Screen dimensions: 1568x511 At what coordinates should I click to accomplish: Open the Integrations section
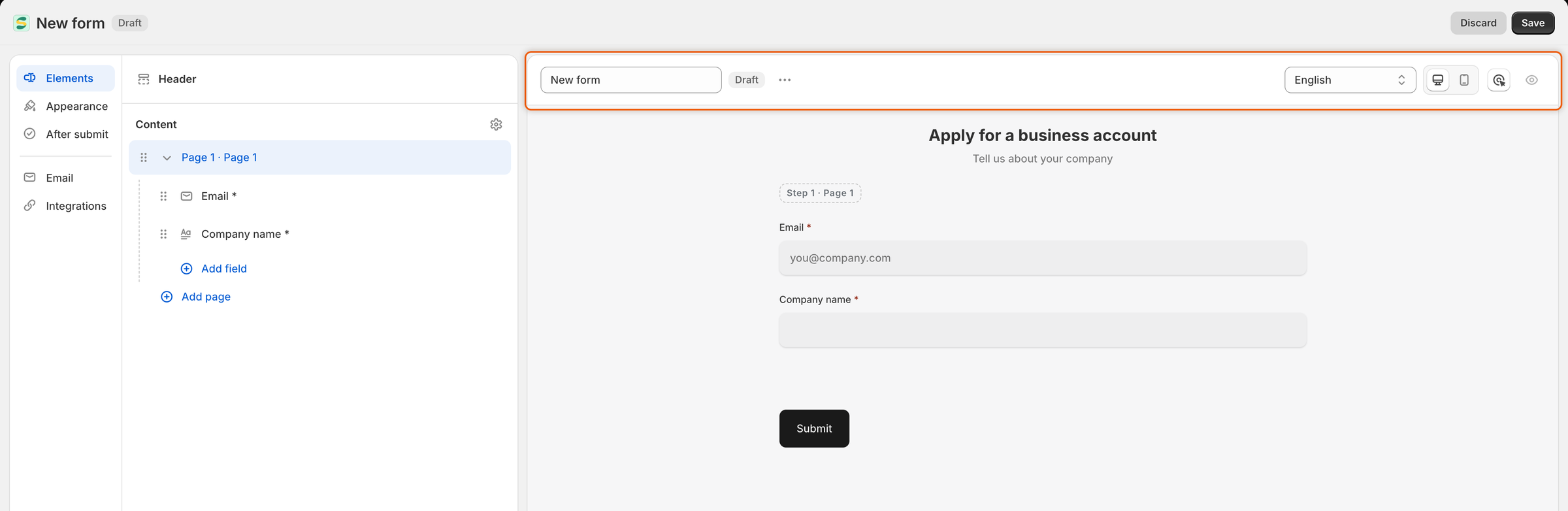pos(65,206)
